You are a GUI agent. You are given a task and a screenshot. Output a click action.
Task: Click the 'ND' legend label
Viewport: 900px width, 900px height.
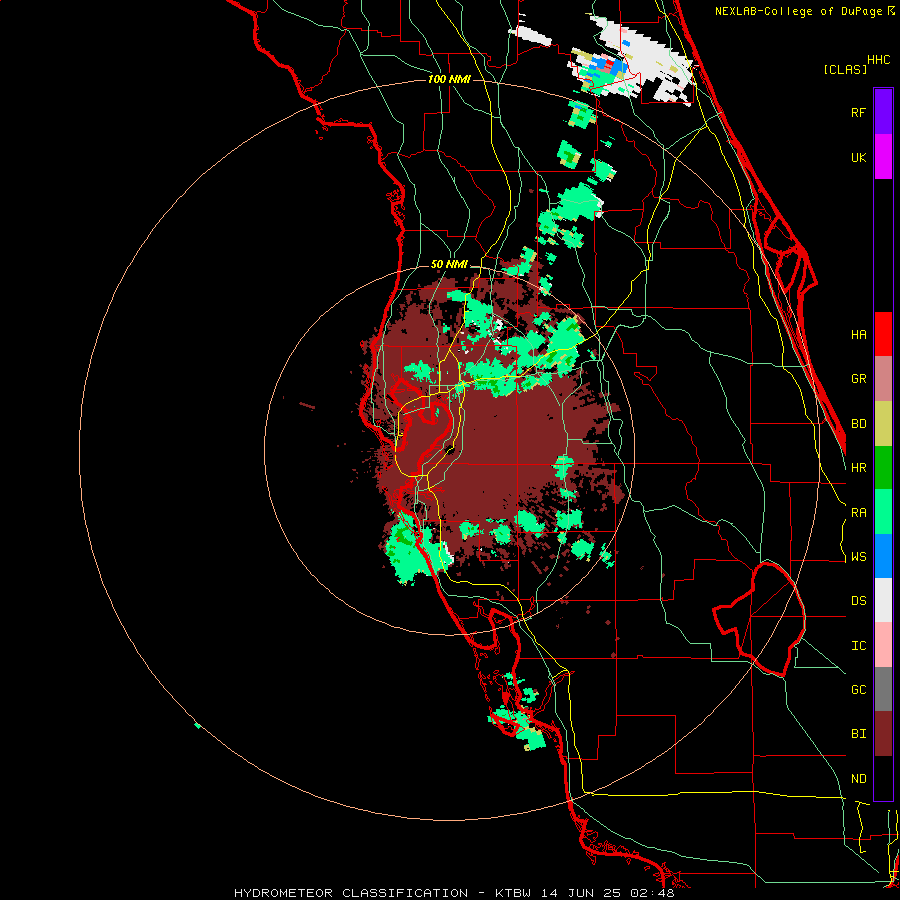(858, 779)
